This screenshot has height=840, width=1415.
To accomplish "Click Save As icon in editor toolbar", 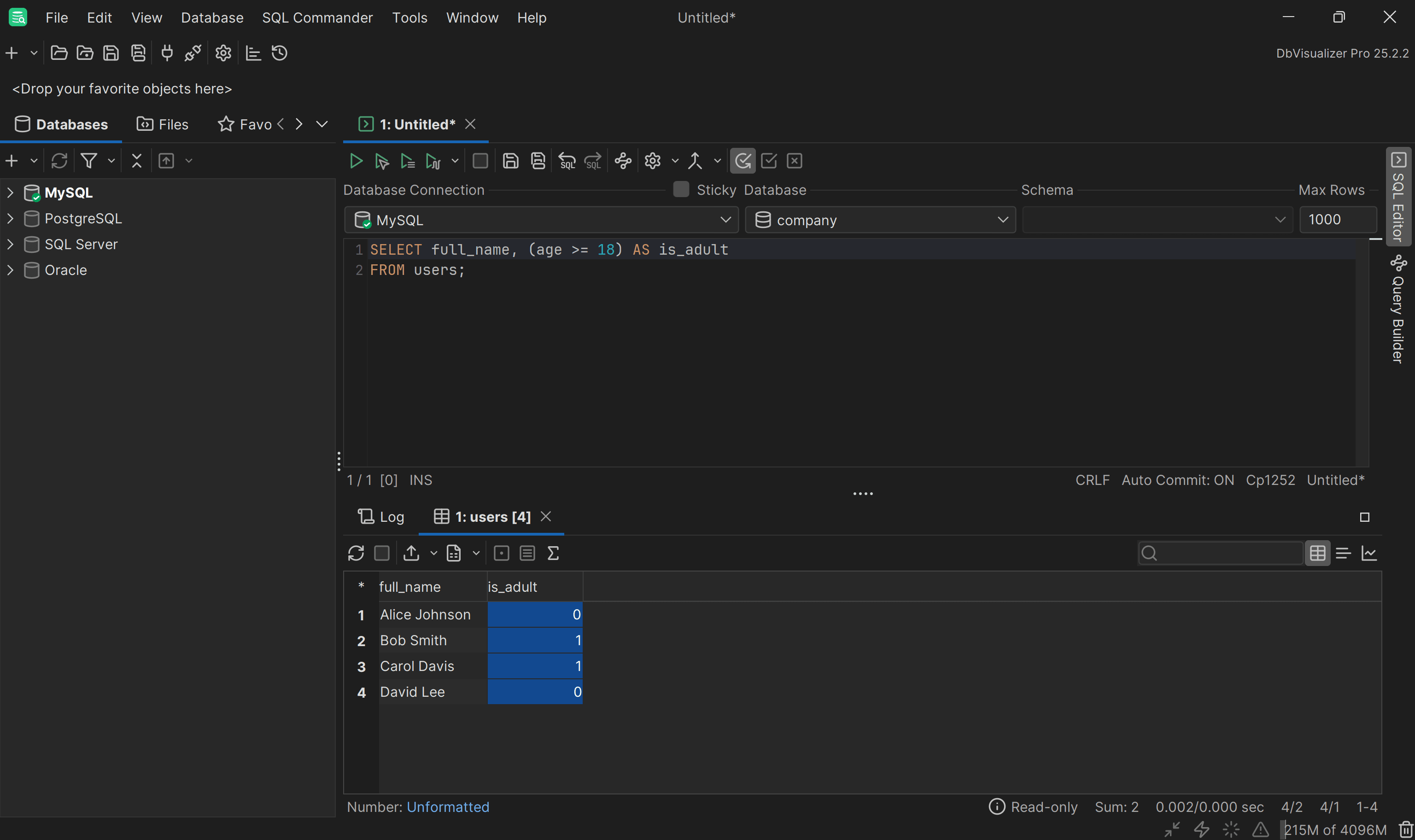I will 538,161.
